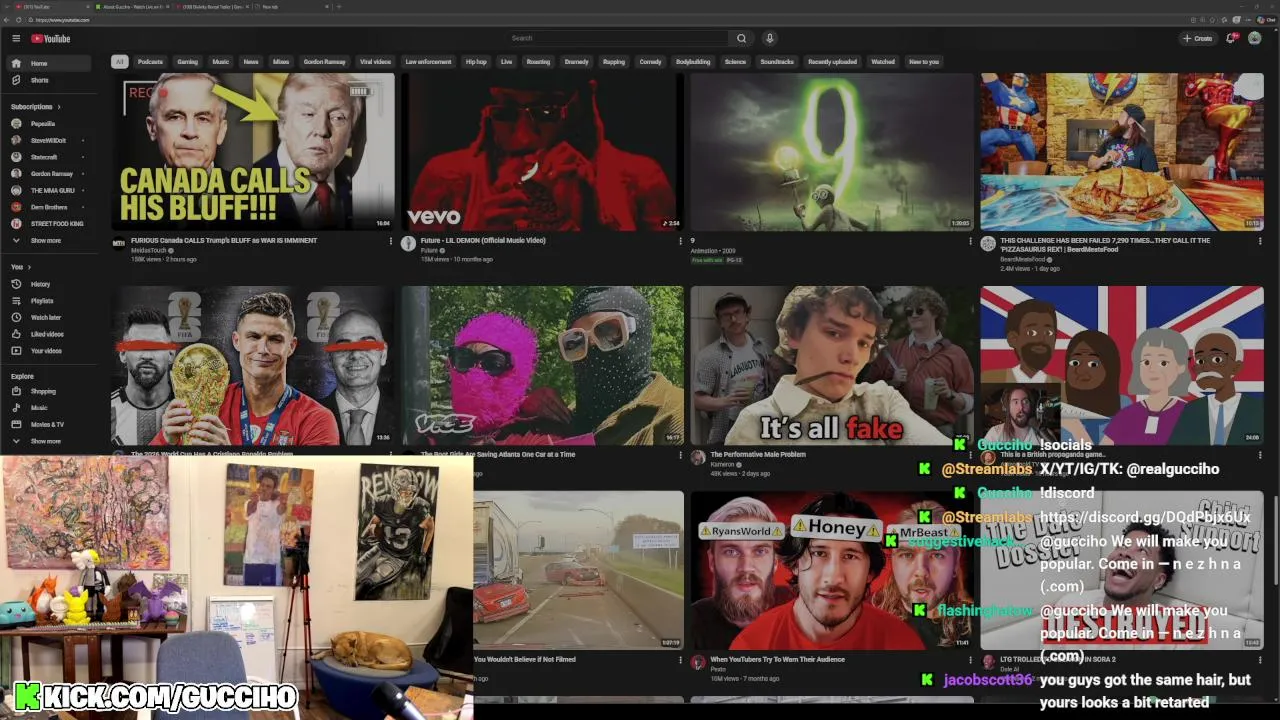Select the Music filter chip
The image size is (1280, 720).
tap(220, 62)
